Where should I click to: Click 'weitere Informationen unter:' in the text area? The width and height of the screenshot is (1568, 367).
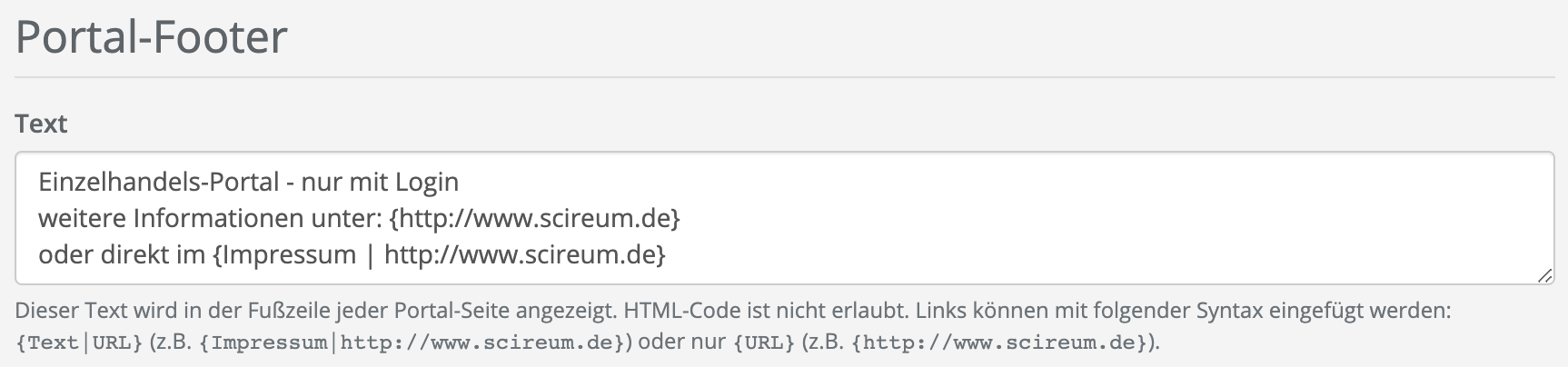[209, 219]
